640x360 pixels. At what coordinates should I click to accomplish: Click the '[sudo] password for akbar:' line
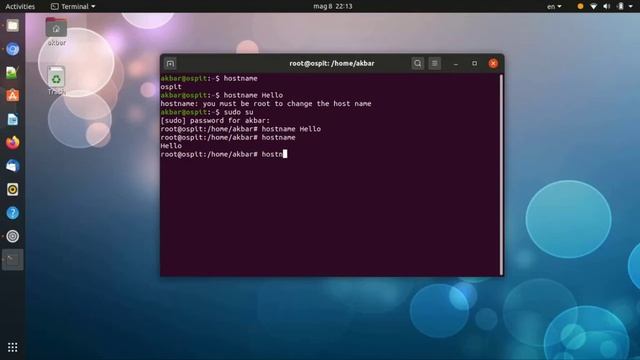click(x=215, y=120)
